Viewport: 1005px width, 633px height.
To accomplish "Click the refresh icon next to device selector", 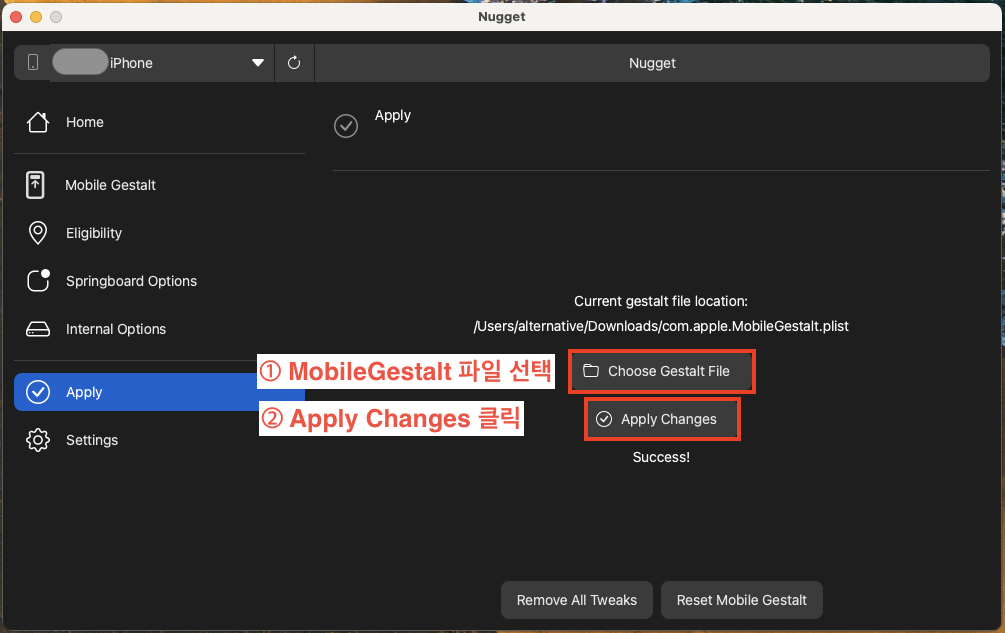I will (294, 62).
